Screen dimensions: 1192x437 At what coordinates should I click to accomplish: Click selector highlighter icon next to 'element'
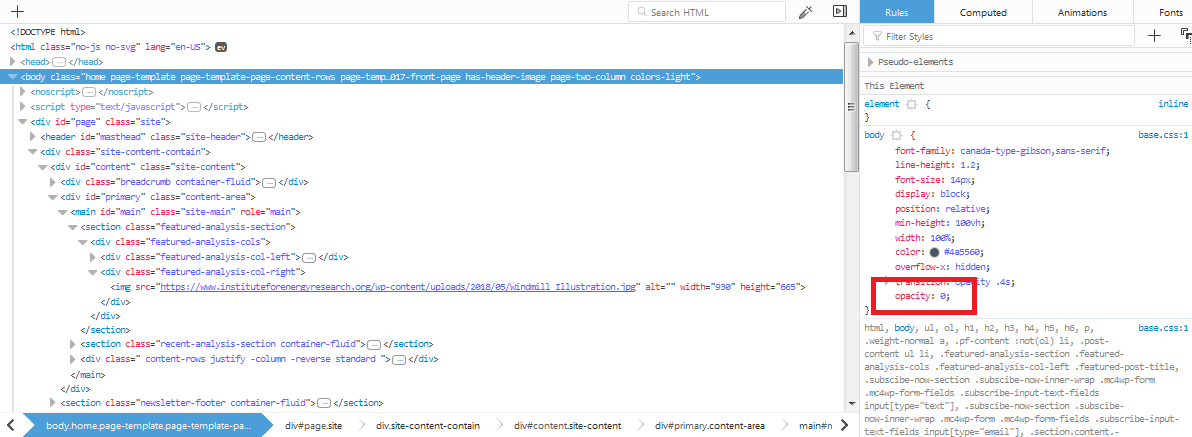pyautogui.click(x=911, y=103)
